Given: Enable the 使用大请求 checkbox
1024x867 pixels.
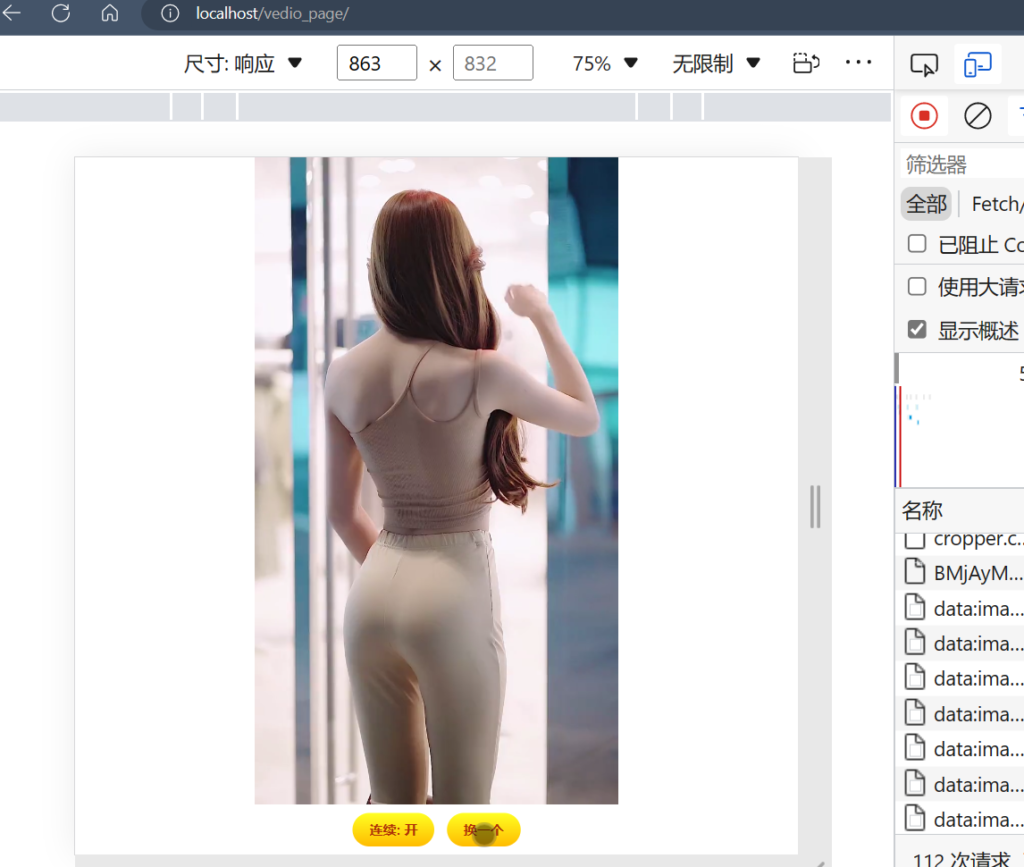Looking at the screenshot, I should tap(916, 286).
